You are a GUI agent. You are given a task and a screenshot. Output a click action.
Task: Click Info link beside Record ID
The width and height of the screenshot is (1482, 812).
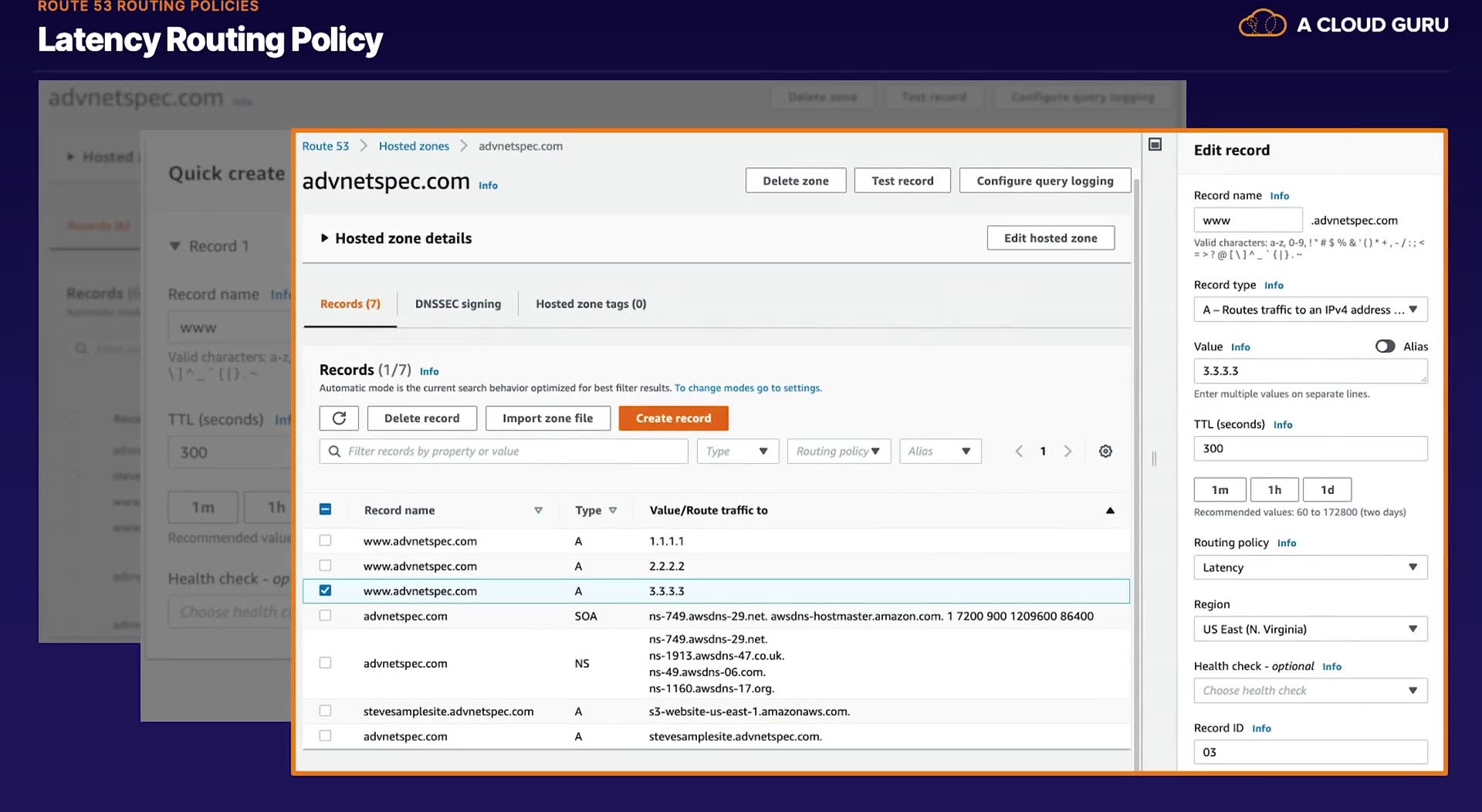pos(1261,729)
